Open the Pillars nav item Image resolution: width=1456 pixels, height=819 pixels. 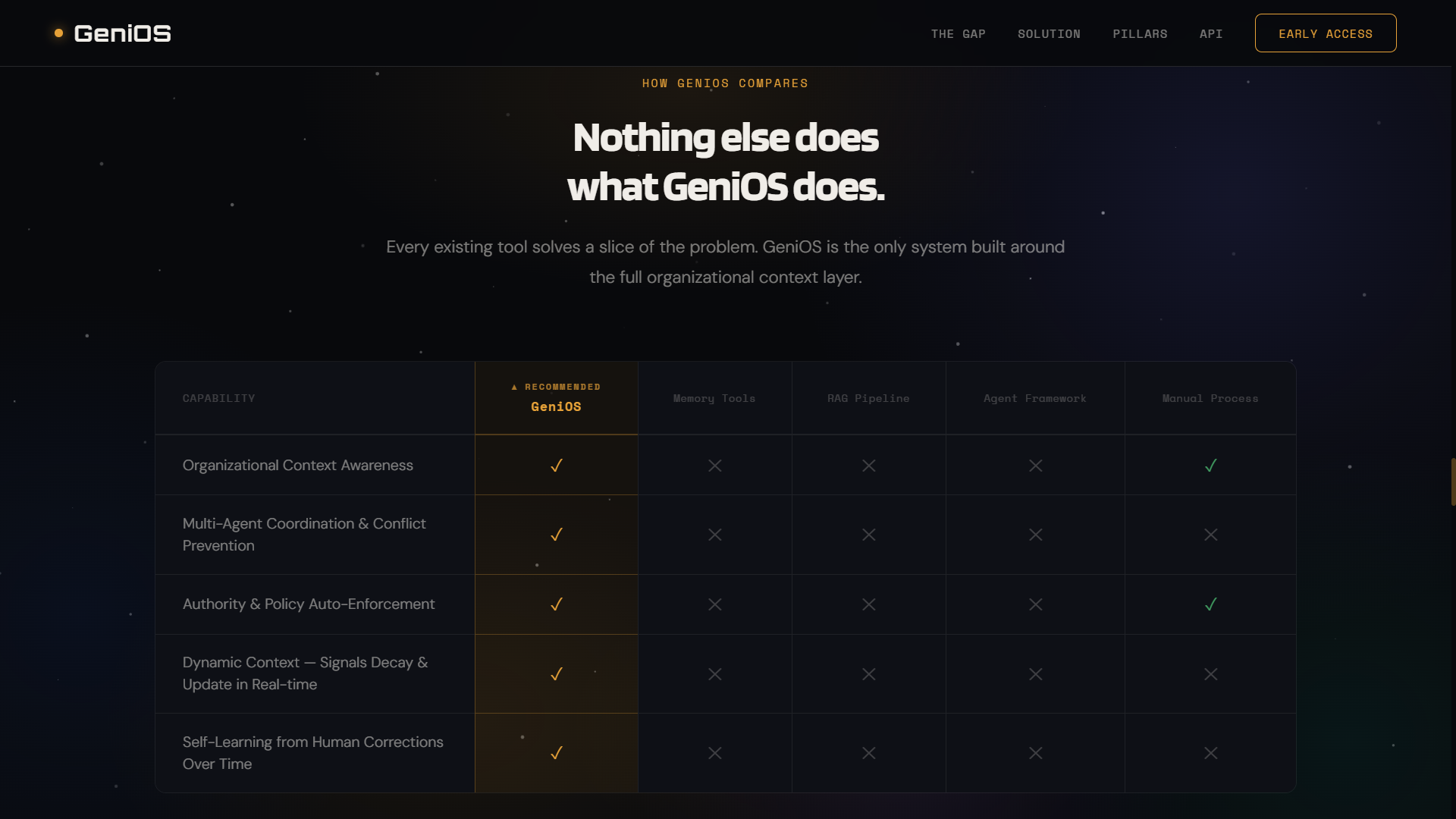(x=1140, y=34)
